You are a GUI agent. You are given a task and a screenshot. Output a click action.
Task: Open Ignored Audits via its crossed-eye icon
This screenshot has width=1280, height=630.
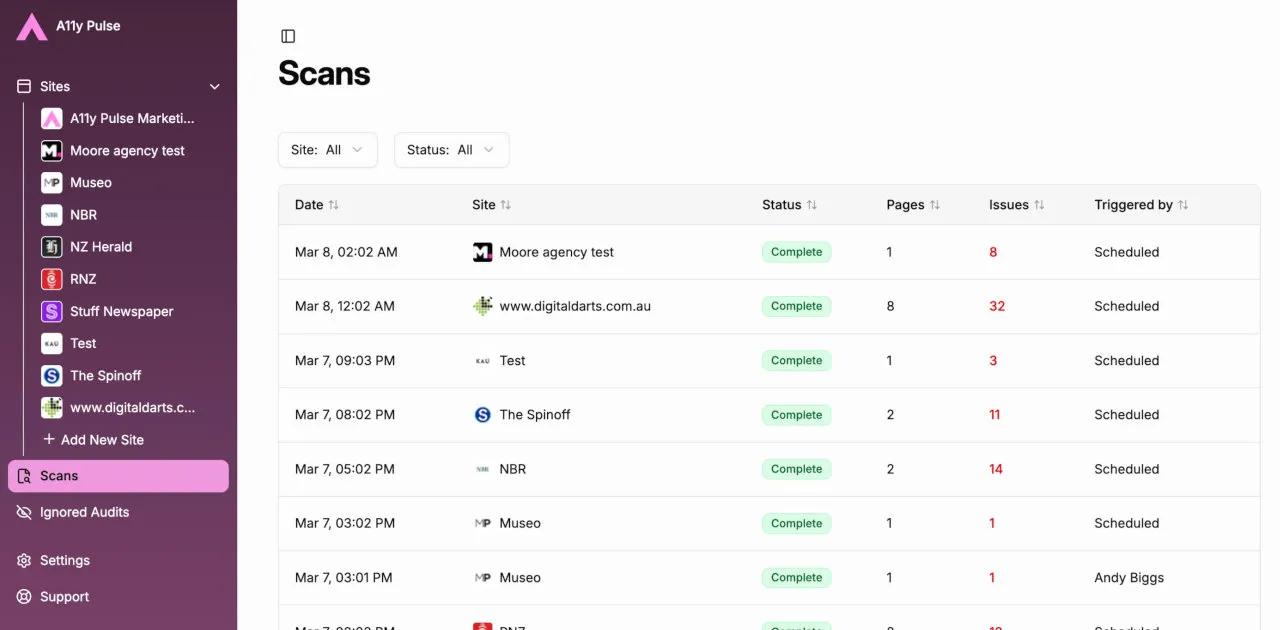point(22,511)
